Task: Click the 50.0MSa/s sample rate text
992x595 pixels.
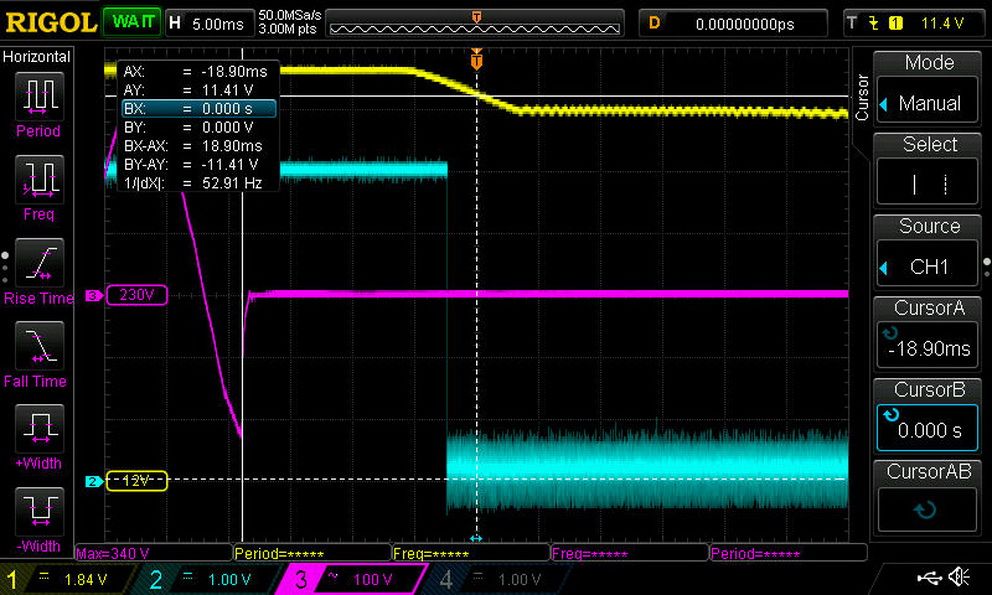Action: 290,15
